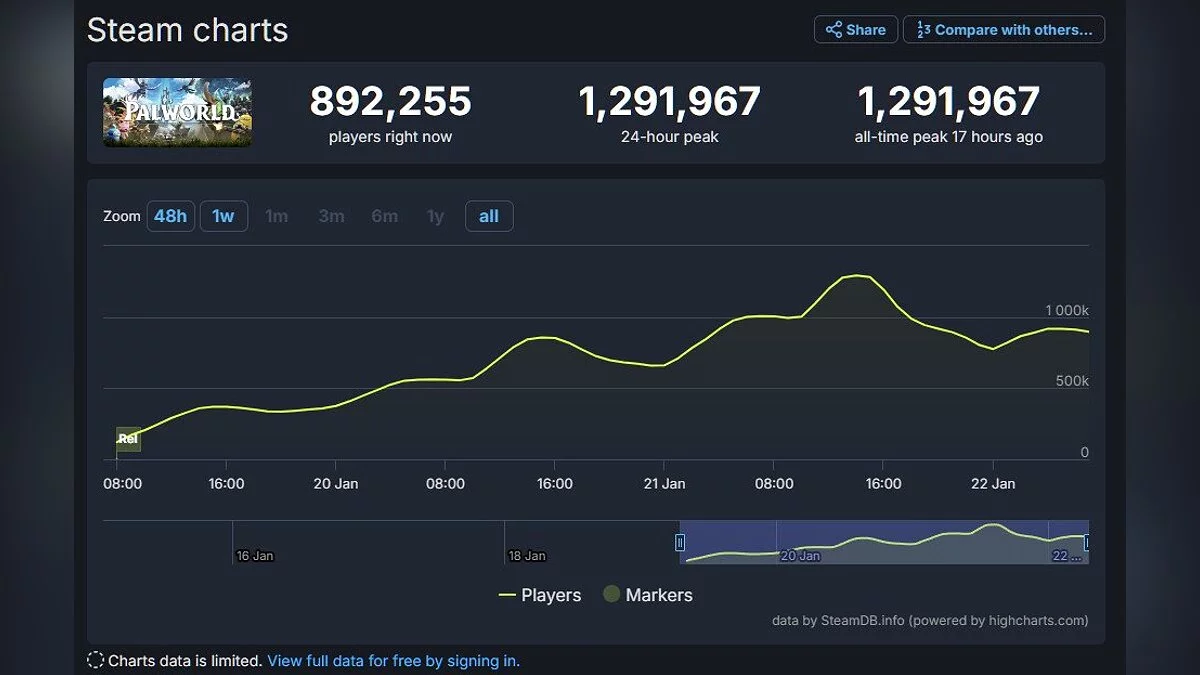Click the highlighted navigator selection window
Screen dimensions: 1200x675
click(x=884, y=543)
